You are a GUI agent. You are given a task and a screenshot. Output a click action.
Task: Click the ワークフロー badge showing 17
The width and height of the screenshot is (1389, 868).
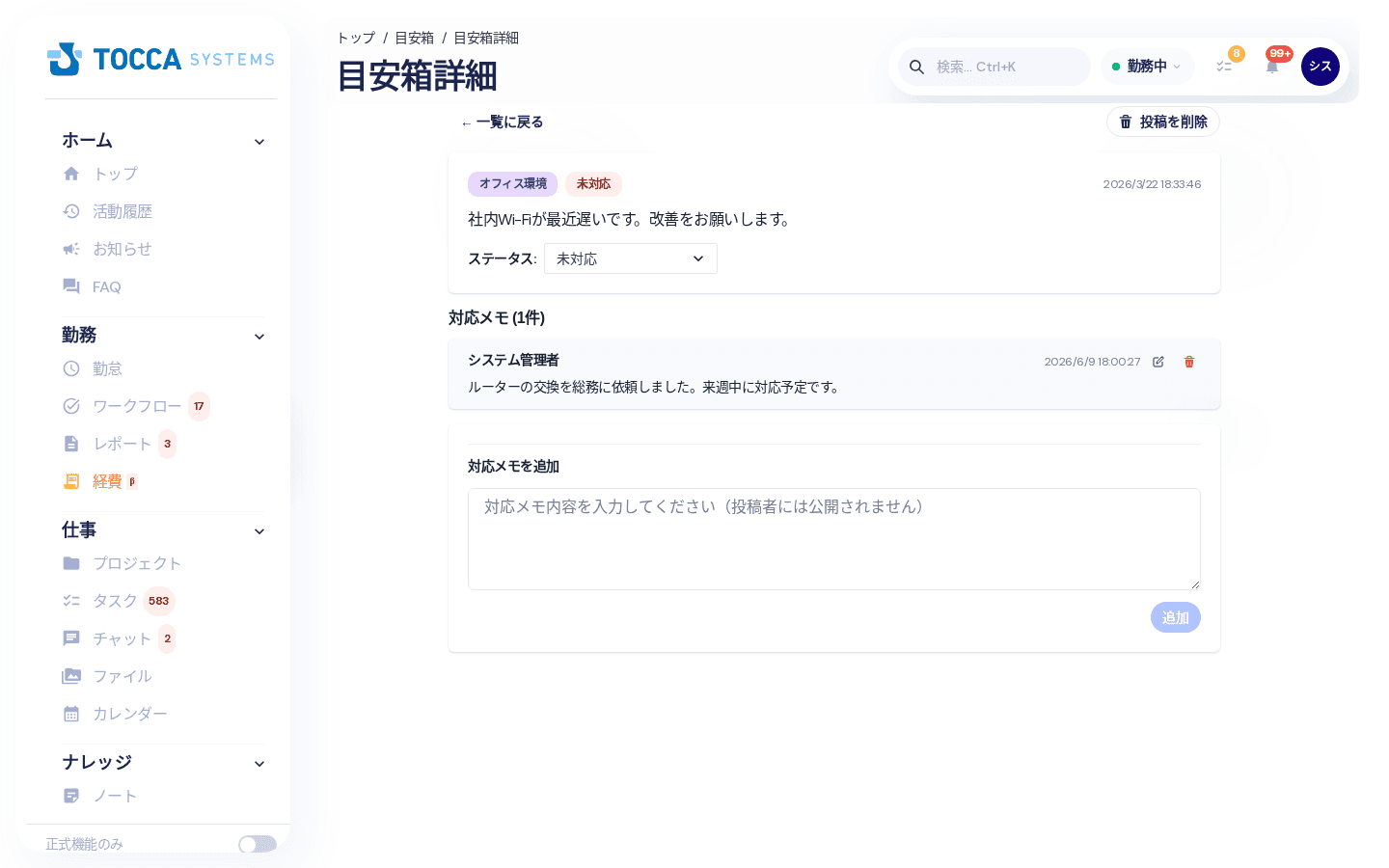pyautogui.click(x=199, y=406)
